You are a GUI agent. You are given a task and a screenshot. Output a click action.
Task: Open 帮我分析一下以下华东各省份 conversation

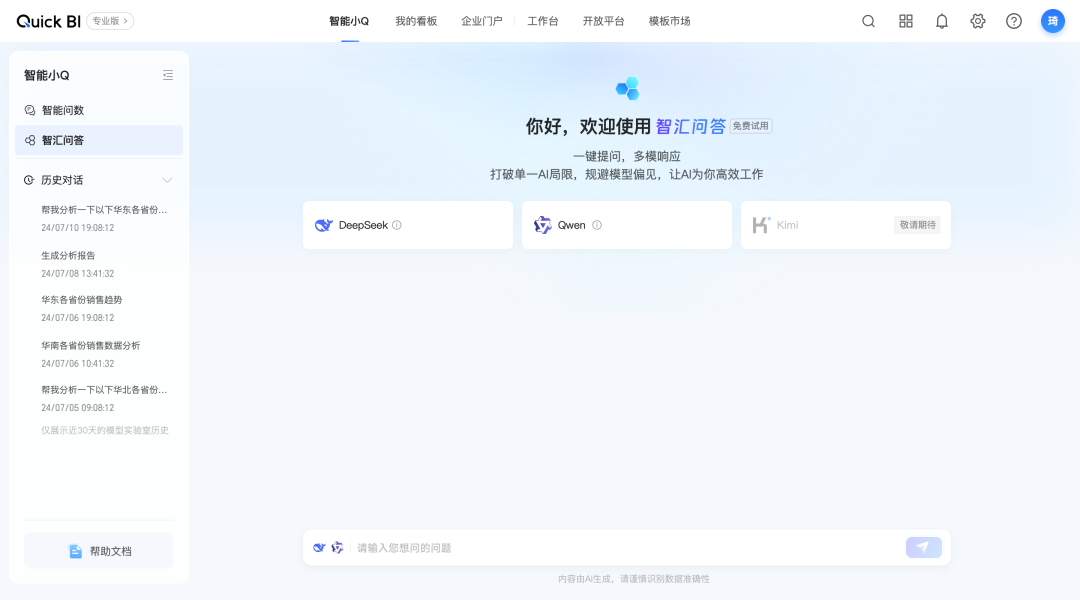104,218
